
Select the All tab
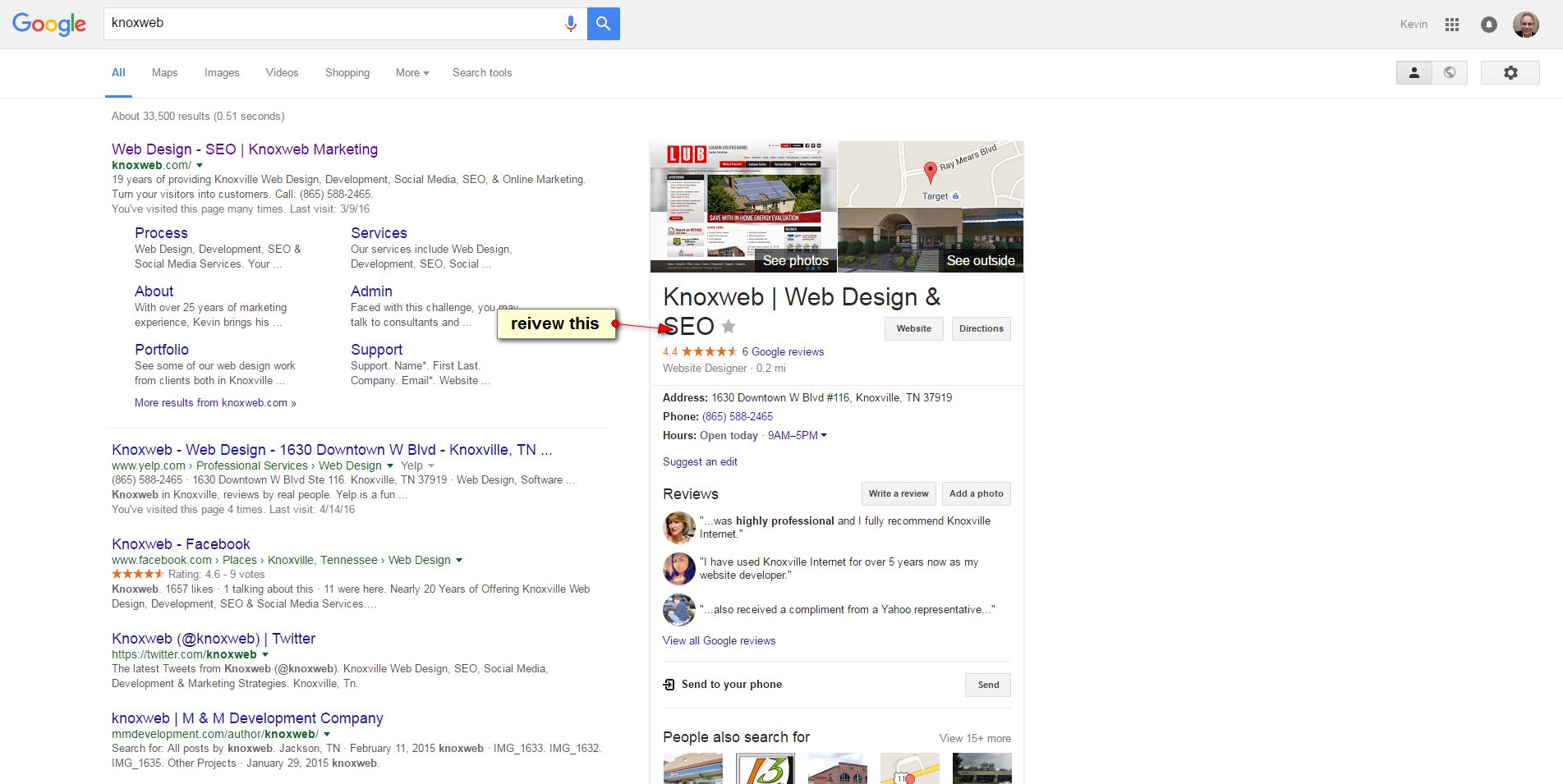118,73
